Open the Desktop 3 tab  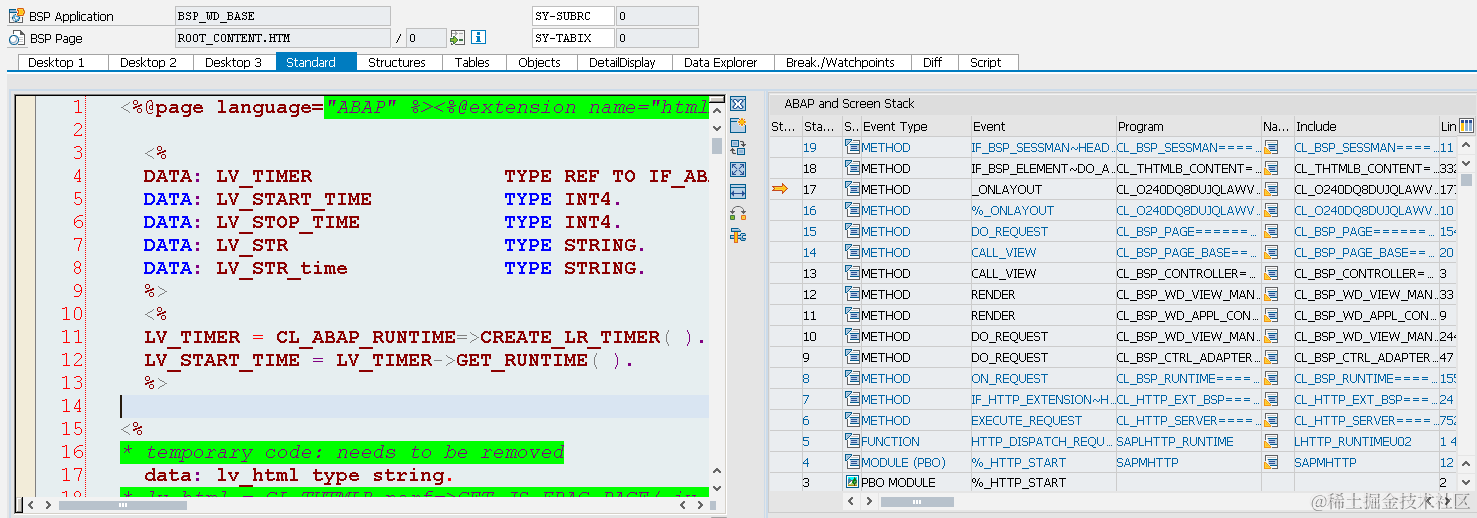click(x=233, y=62)
